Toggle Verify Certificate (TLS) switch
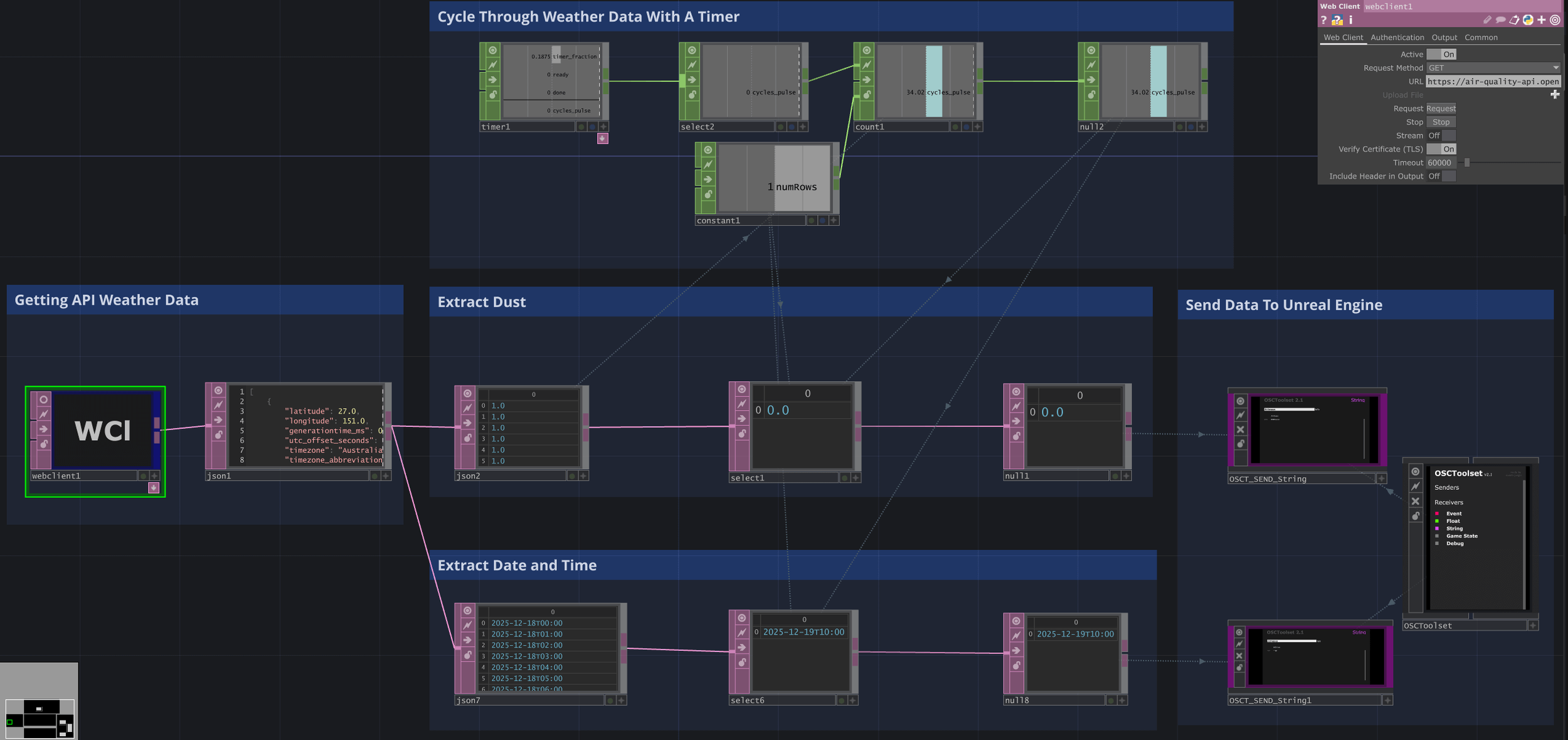 (x=1441, y=149)
